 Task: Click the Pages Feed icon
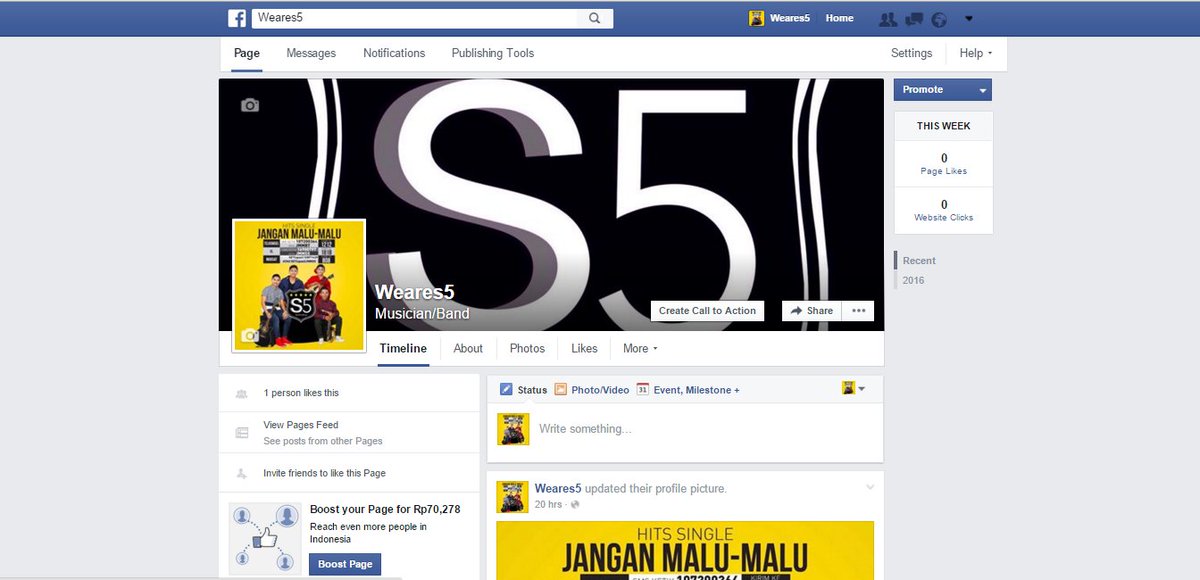click(241, 433)
